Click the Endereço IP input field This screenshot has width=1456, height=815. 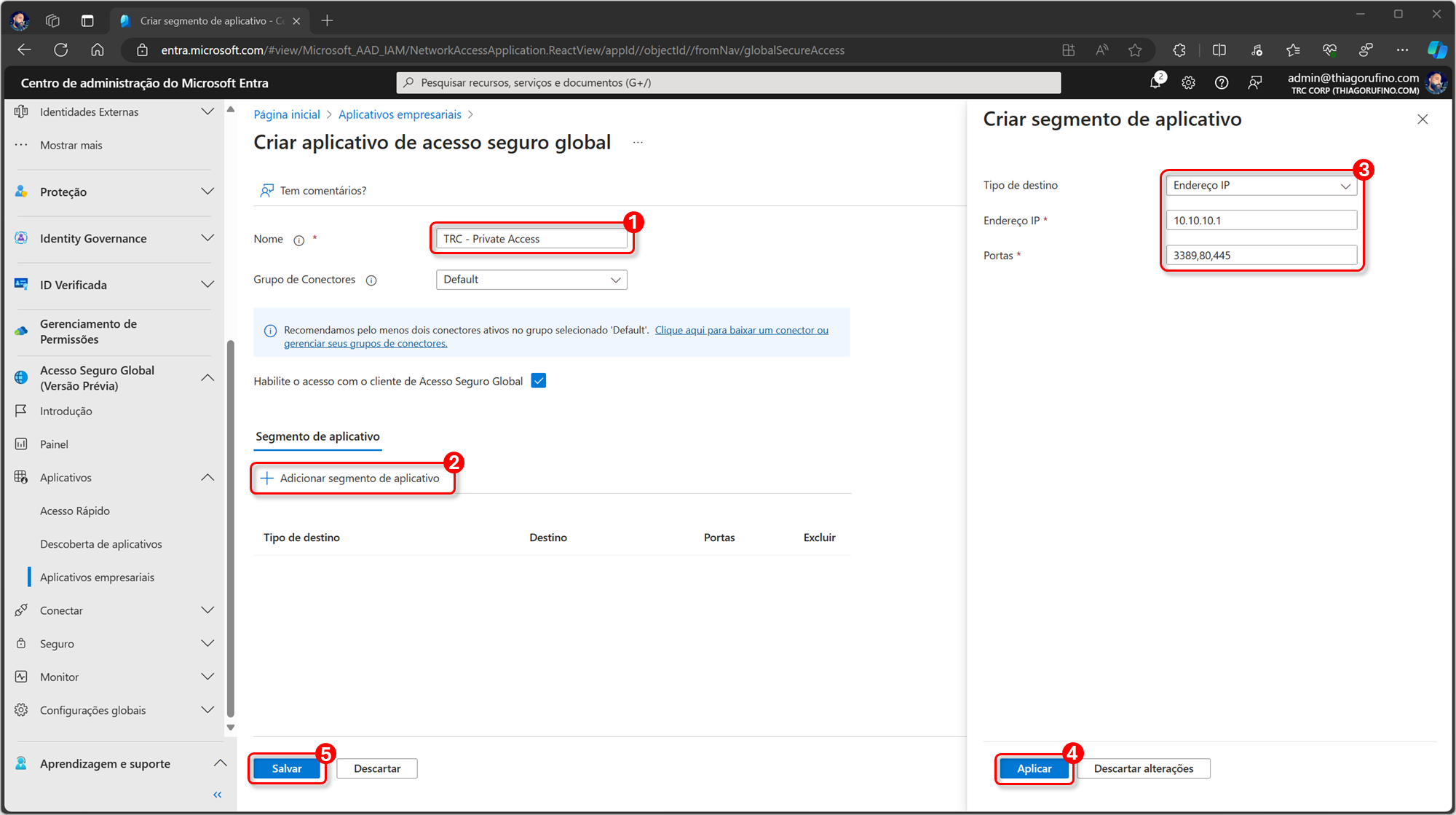point(1261,221)
